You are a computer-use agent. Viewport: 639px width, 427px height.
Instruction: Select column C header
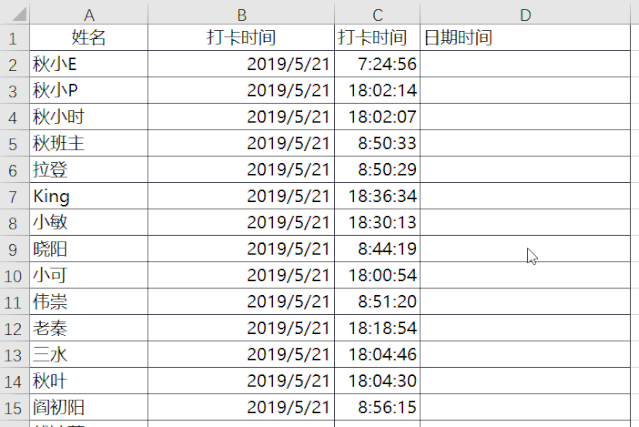(377, 15)
